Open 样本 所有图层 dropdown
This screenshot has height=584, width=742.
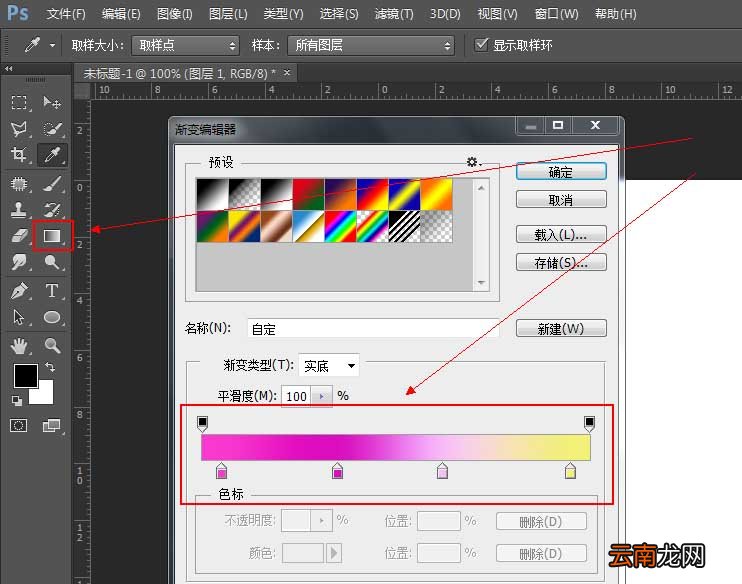(371, 45)
